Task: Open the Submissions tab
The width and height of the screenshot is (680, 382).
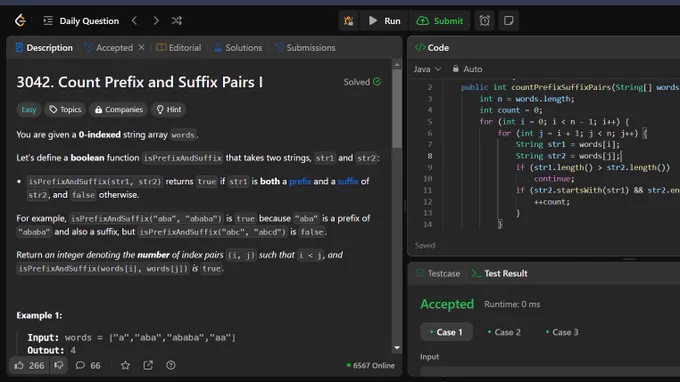Action: (305, 48)
